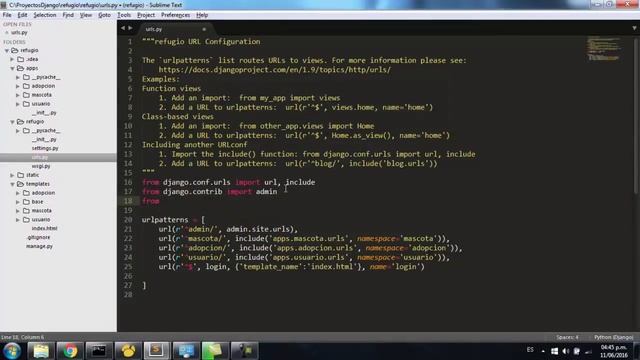Click the editor vertical scrollbar
Screen dimensions: 640x360
[636, 116]
